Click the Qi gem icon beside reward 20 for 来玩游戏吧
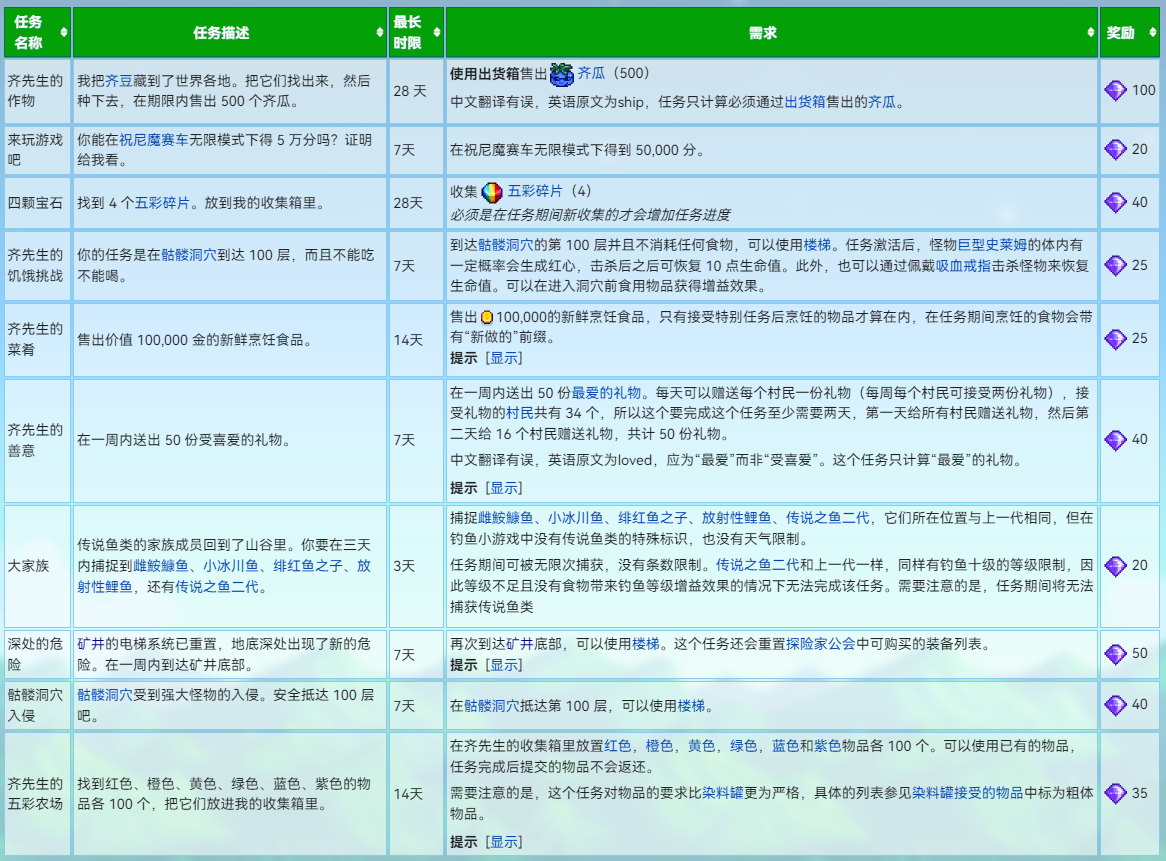Image resolution: width=1166 pixels, height=861 pixels. [1115, 149]
